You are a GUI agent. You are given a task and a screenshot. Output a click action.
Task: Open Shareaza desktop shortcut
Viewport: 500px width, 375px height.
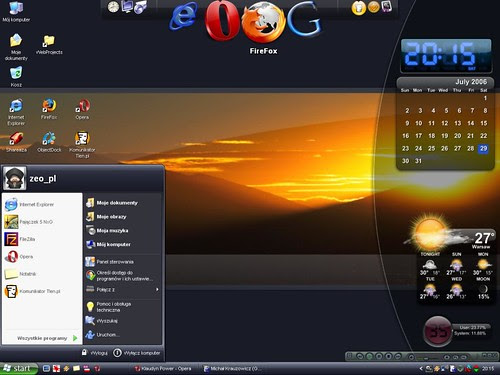pyautogui.click(x=16, y=142)
